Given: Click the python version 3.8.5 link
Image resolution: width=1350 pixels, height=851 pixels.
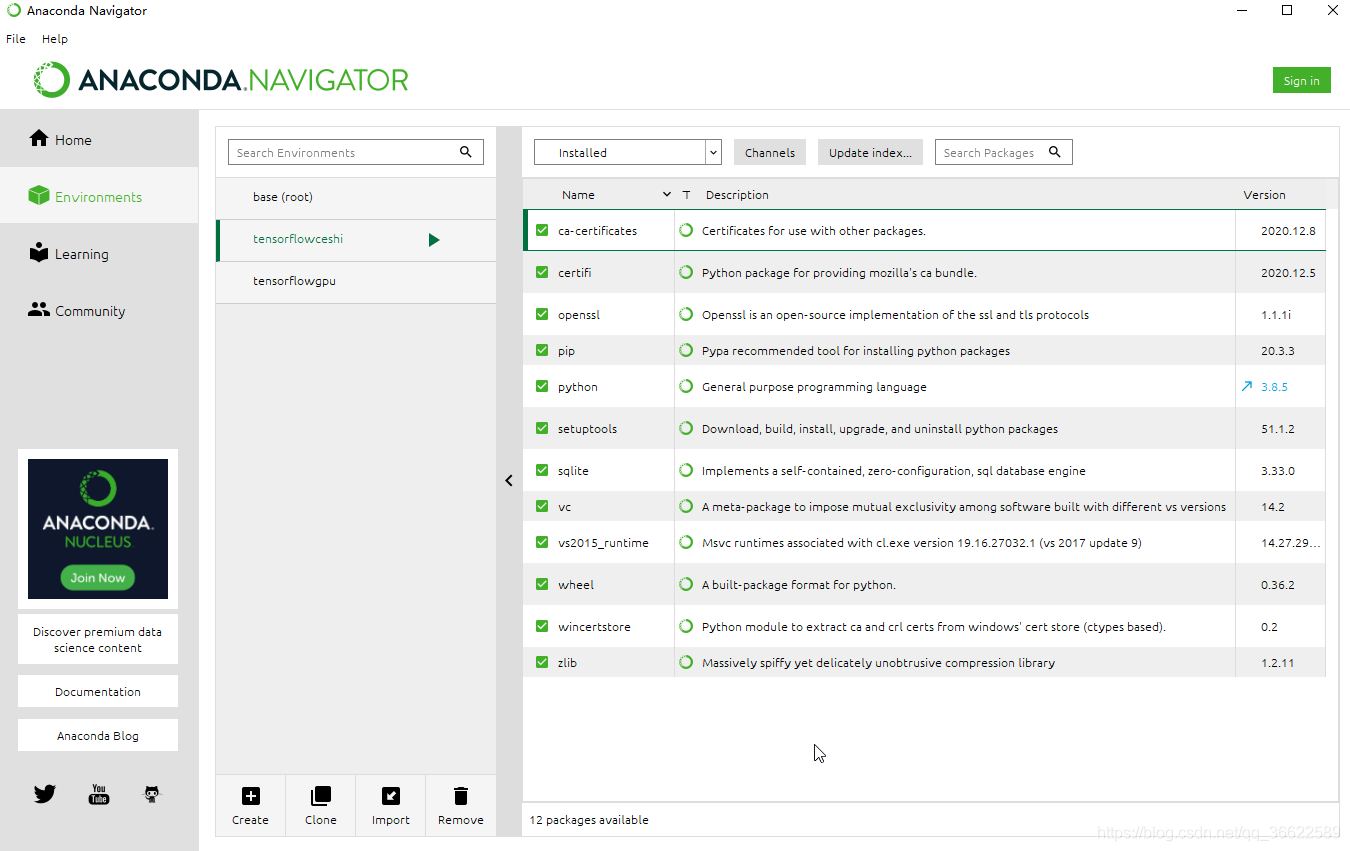Looking at the screenshot, I should (1274, 387).
